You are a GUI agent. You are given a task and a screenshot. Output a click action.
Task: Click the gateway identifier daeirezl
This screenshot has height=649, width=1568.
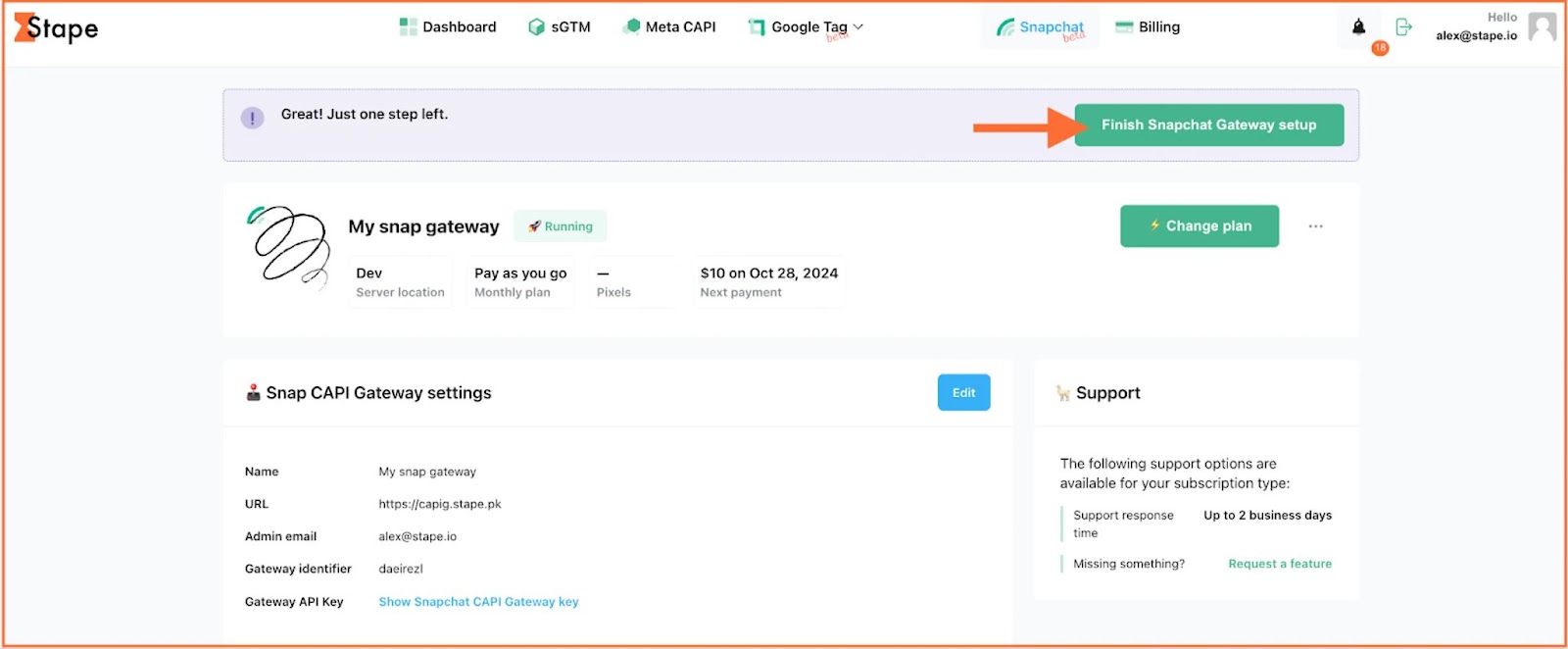pyautogui.click(x=401, y=569)
